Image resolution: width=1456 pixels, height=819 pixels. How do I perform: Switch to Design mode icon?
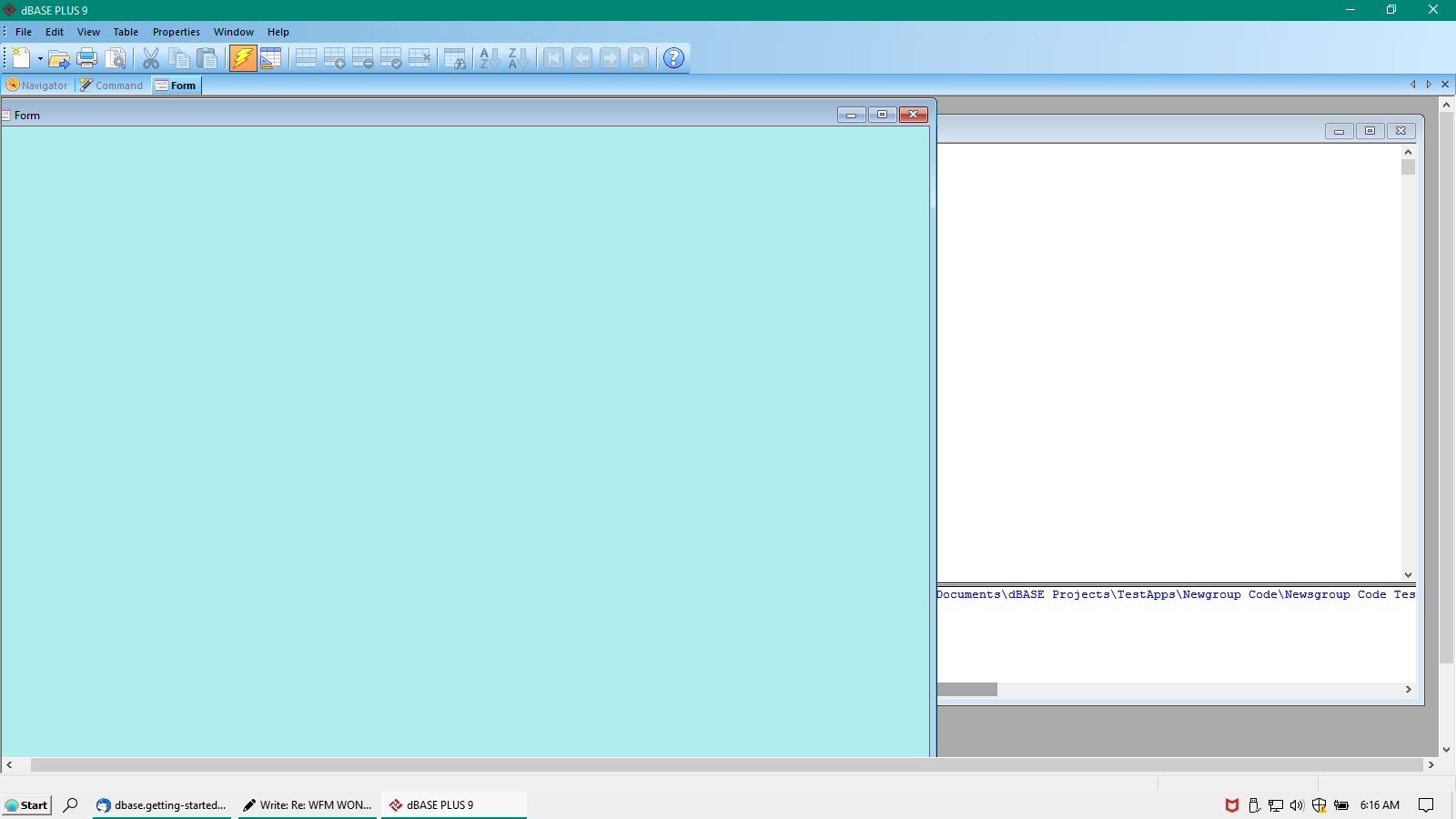point(270,58)
